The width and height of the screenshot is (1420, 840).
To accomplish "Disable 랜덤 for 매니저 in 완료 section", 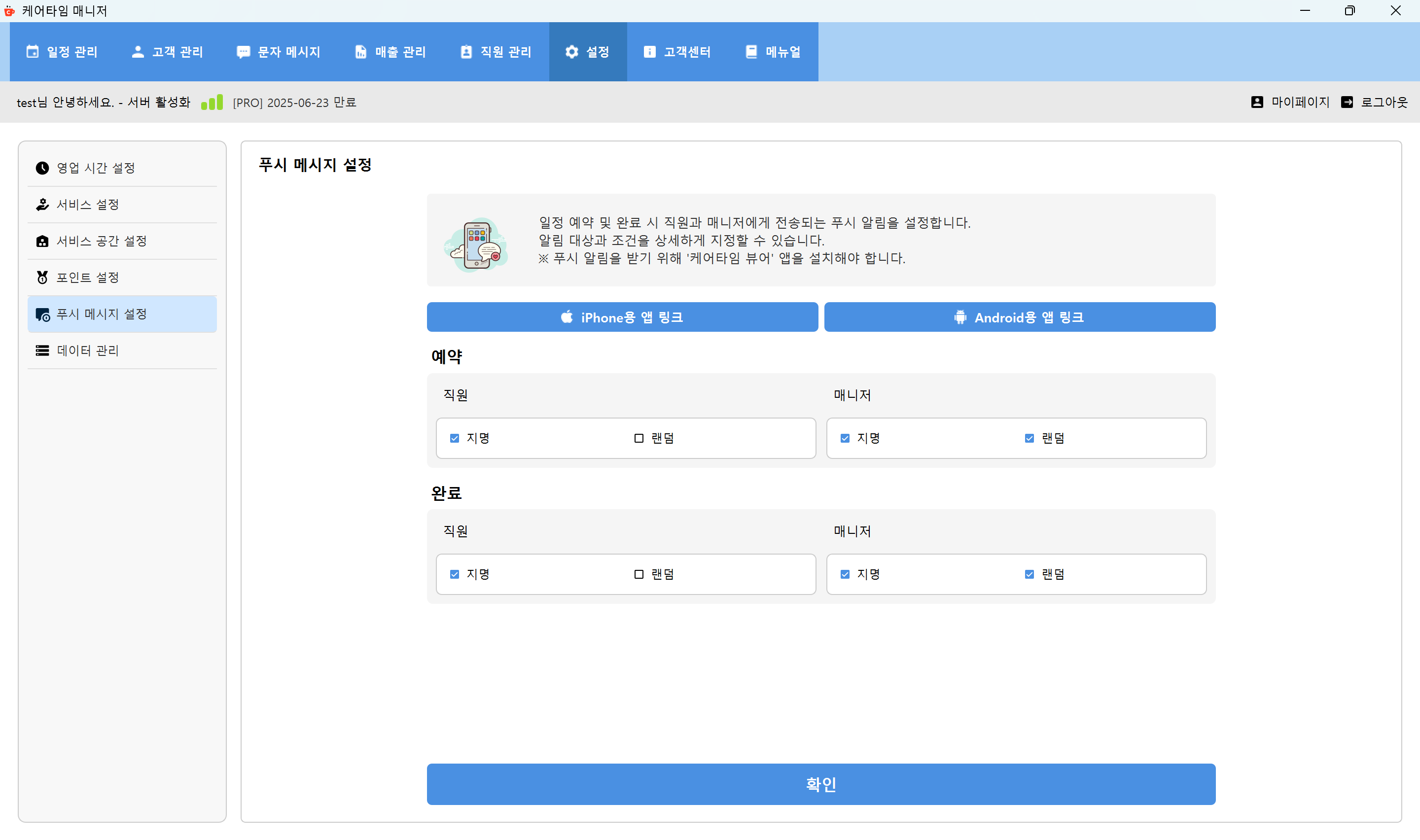I will (1029, 574).
